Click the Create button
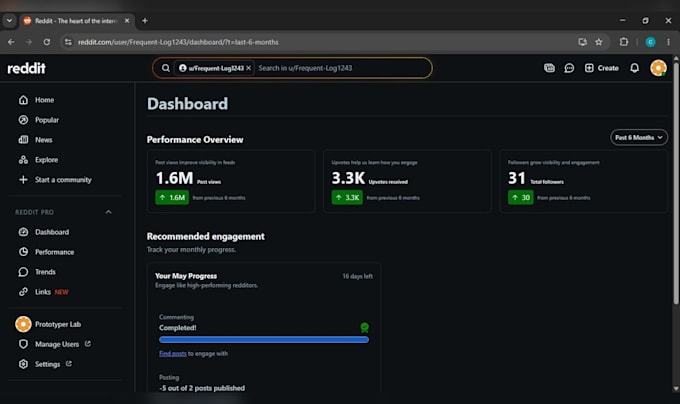 pyautogui.click(x=602, y=68)
